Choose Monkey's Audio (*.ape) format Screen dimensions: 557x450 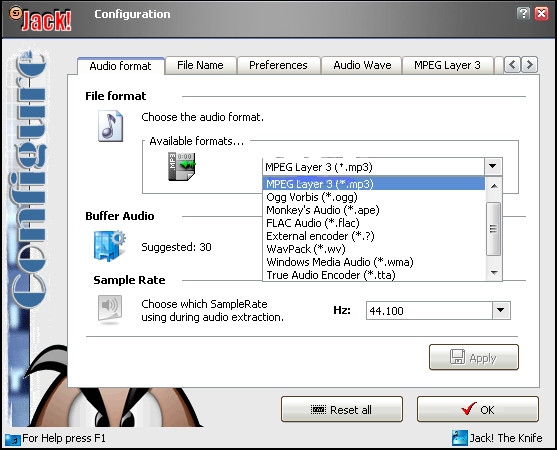tap(374, 210)
